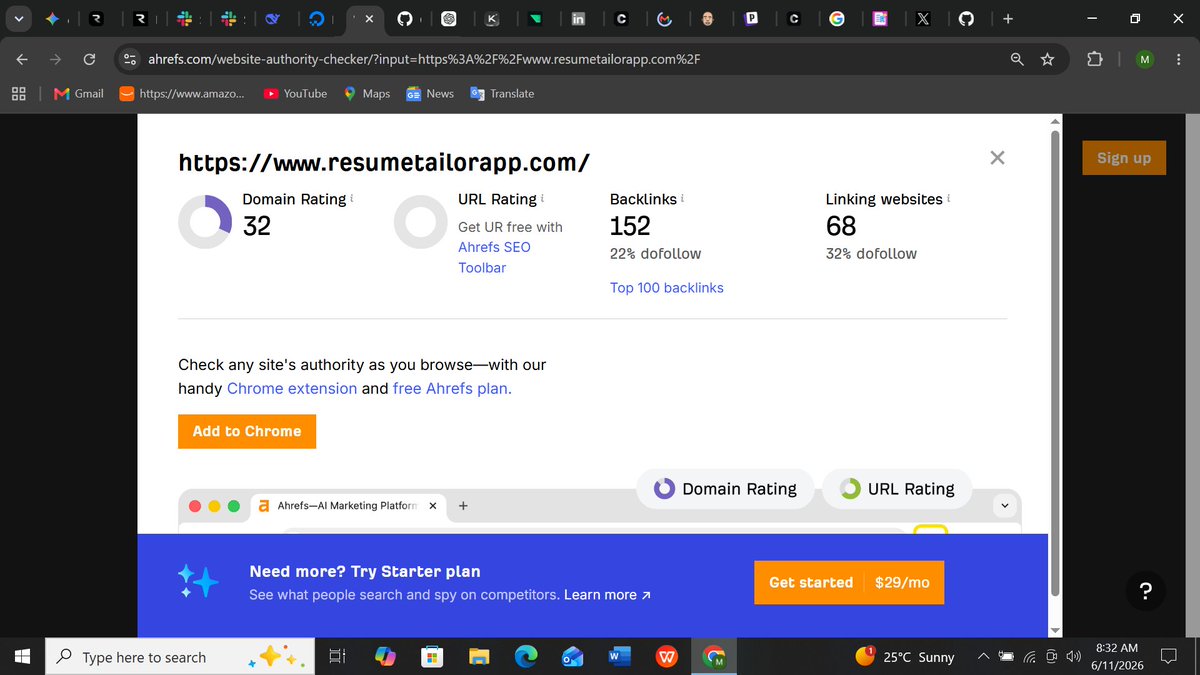Image resolution: width=1200 pixels, height=675 pixels.
Task: Open Word from the taskbar
Action: tap(620, 657)
